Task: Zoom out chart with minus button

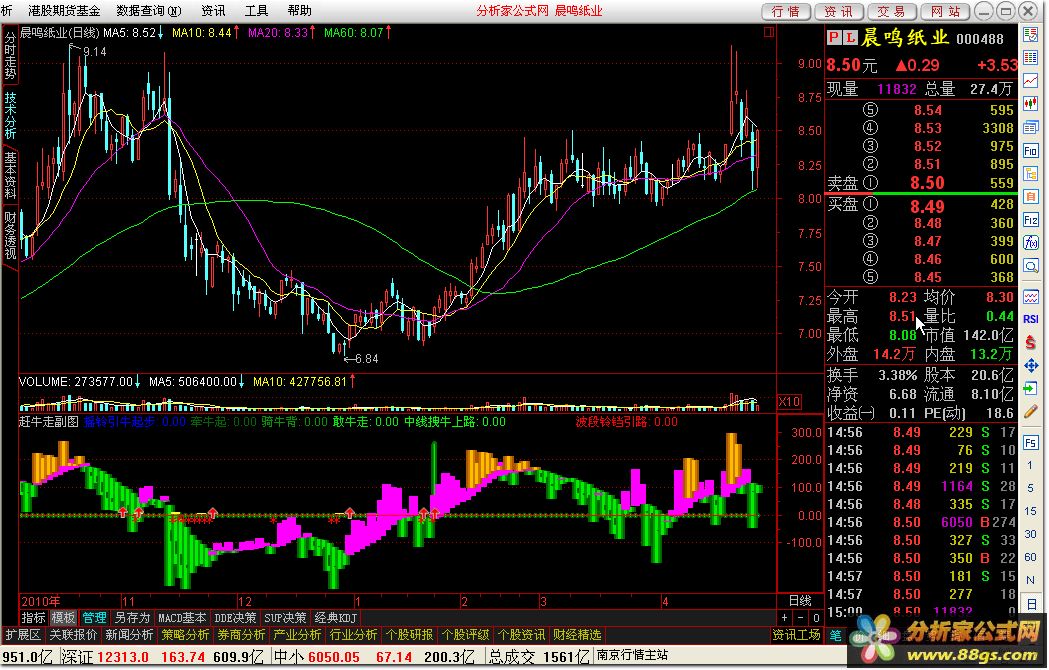Action: point(800,618)
